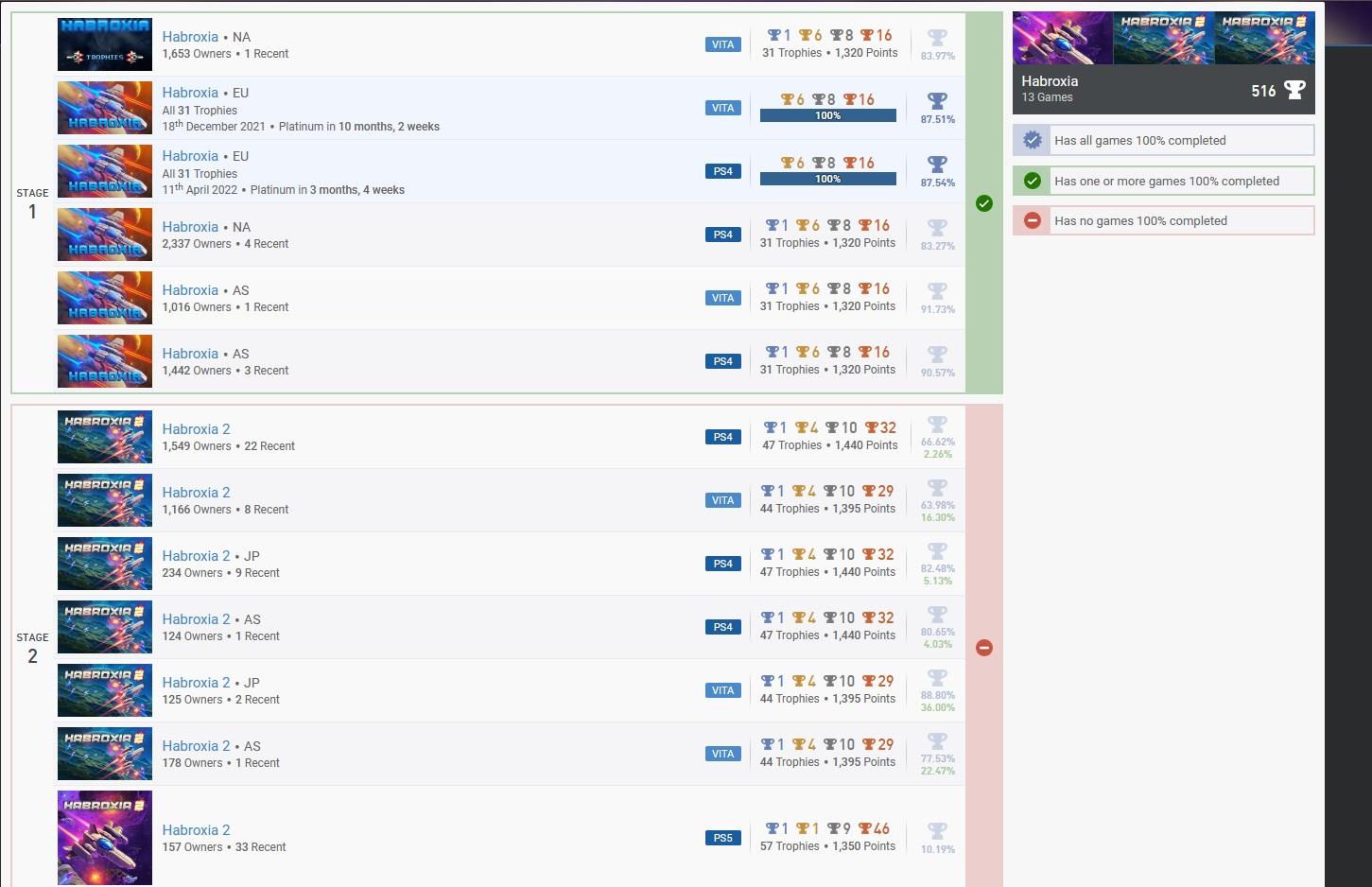The height and width of the screenshot is (887, 1372).
Task: Click VITA badge on Habroxia 2 JP 125 owners row
Action: coord(723,690)
